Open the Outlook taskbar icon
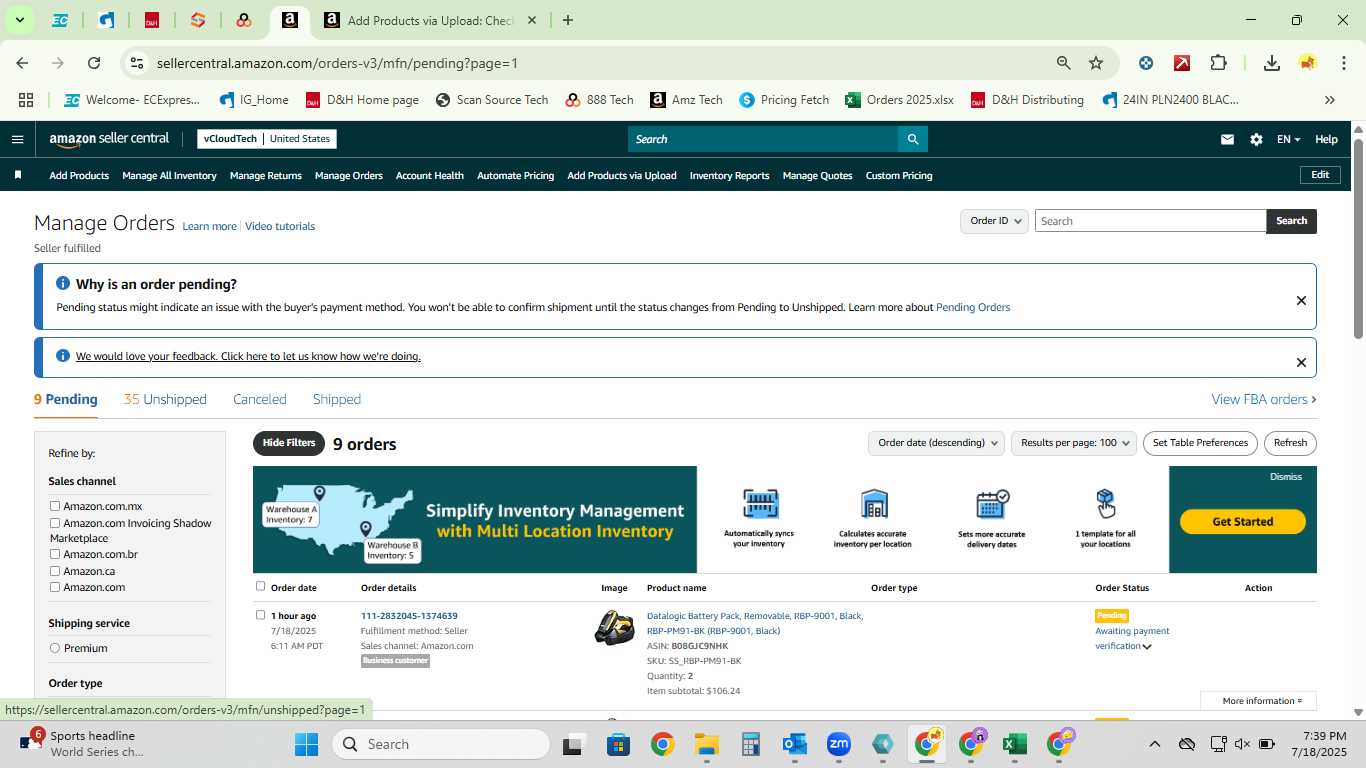 tap(795, 744)
